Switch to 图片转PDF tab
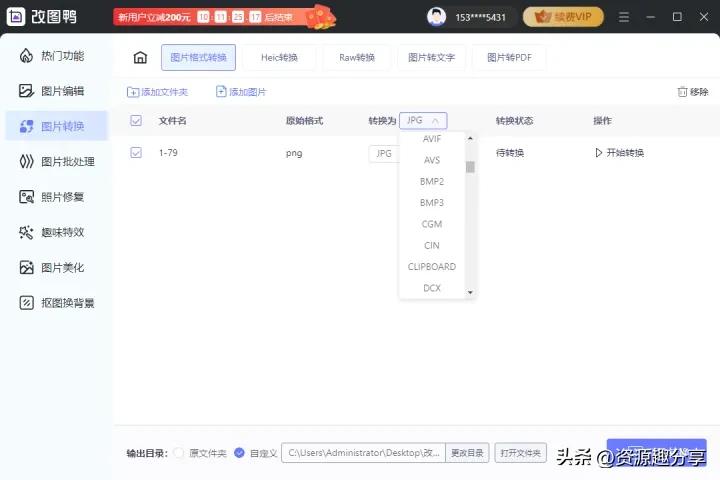This screenshot has height=480, width=720. click(509, 57)
